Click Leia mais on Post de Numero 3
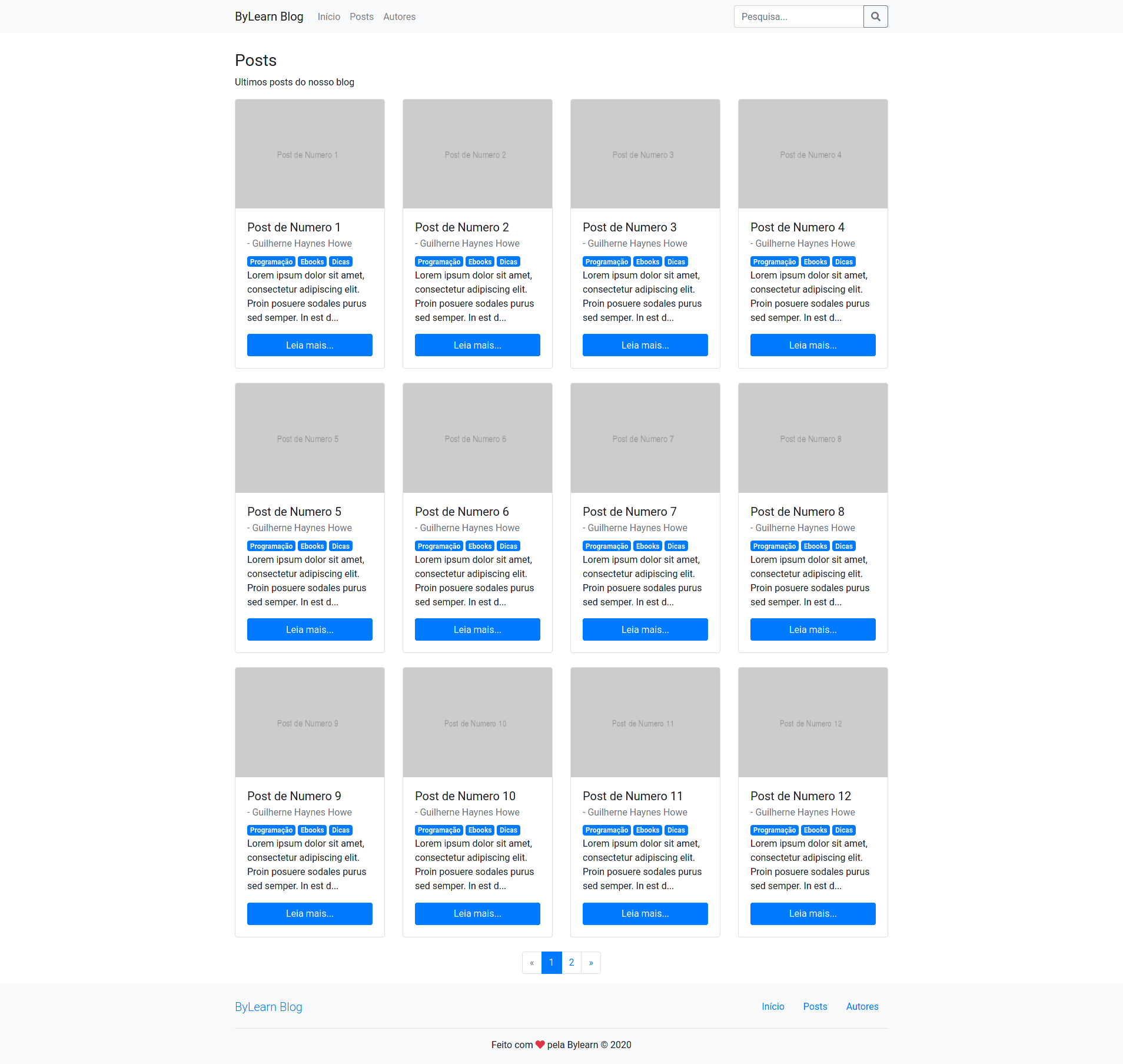The width and height of the screenshot is (1123, 1064). point(645,345)
